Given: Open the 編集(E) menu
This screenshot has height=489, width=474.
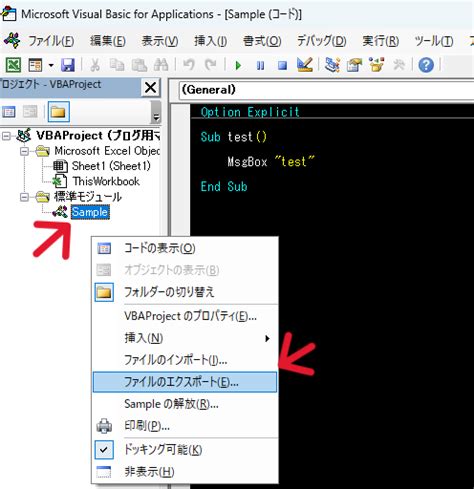Looking at the screenshot, I should click(108, 41).
